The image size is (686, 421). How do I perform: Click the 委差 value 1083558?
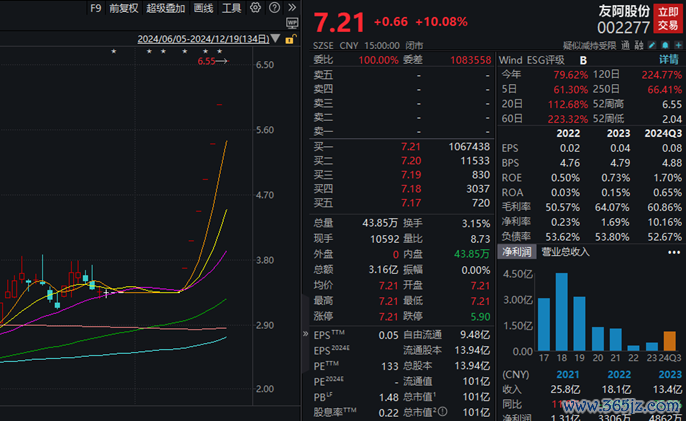point(471,60)
